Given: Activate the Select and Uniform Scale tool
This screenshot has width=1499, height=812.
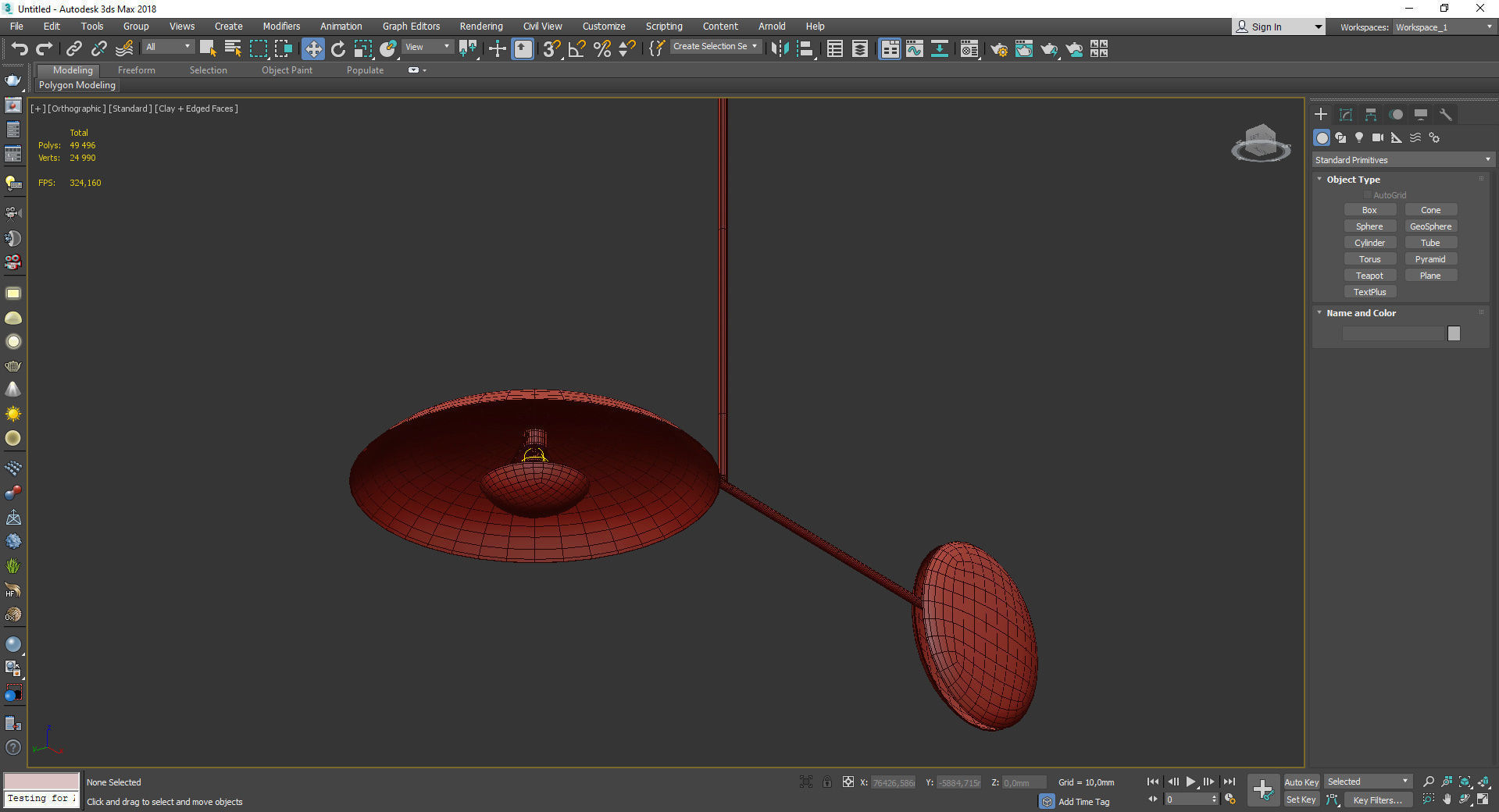Looking at the screenshot, I should 363,49.
